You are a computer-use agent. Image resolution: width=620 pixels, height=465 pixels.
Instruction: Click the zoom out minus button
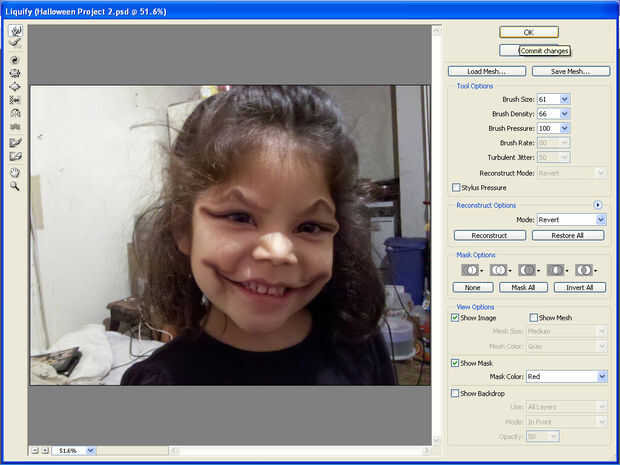(x=35, y=450)
